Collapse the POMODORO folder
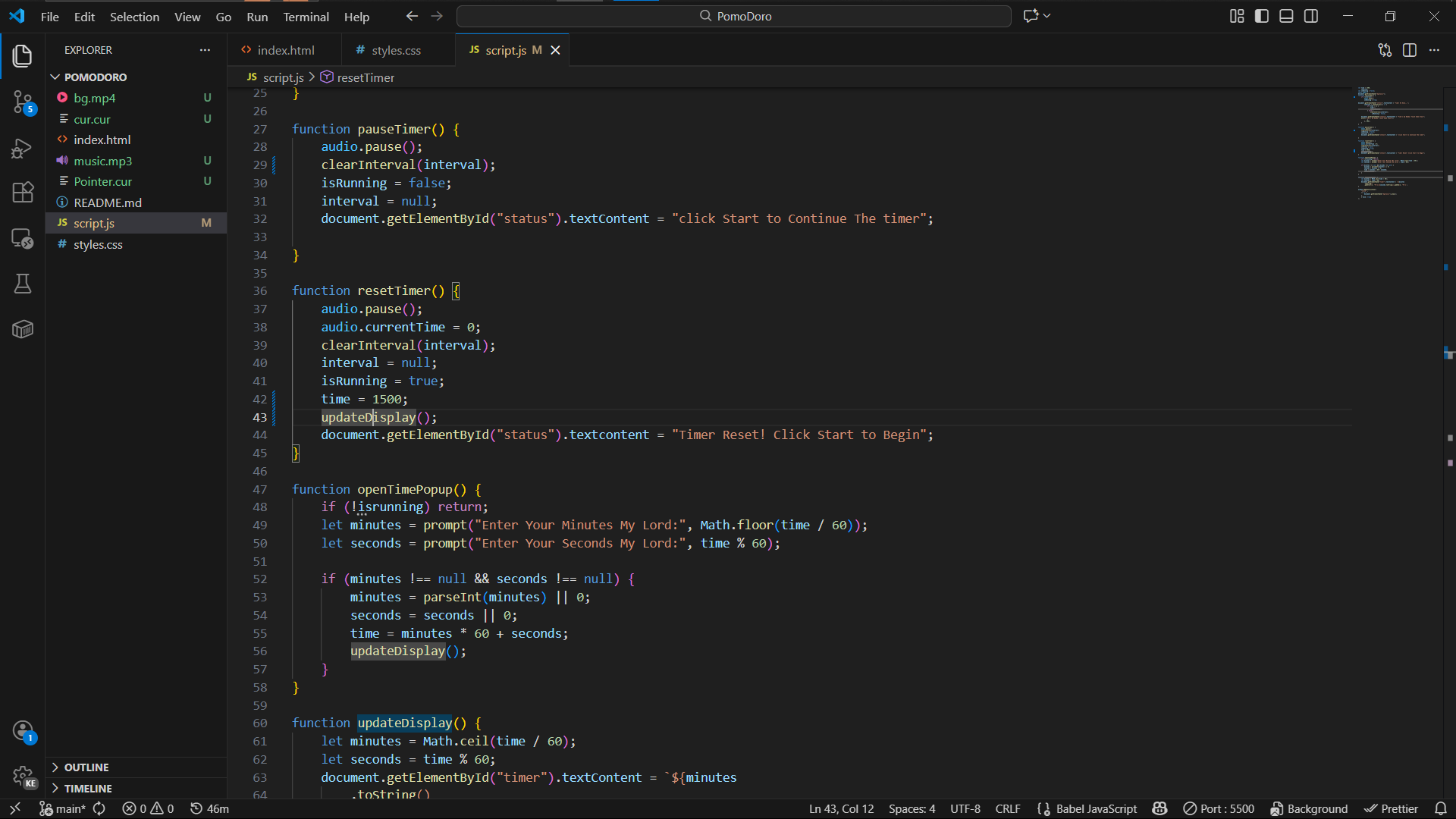Image resolution: width=1456 pixels, height=819 pixels. pos(95,77)
